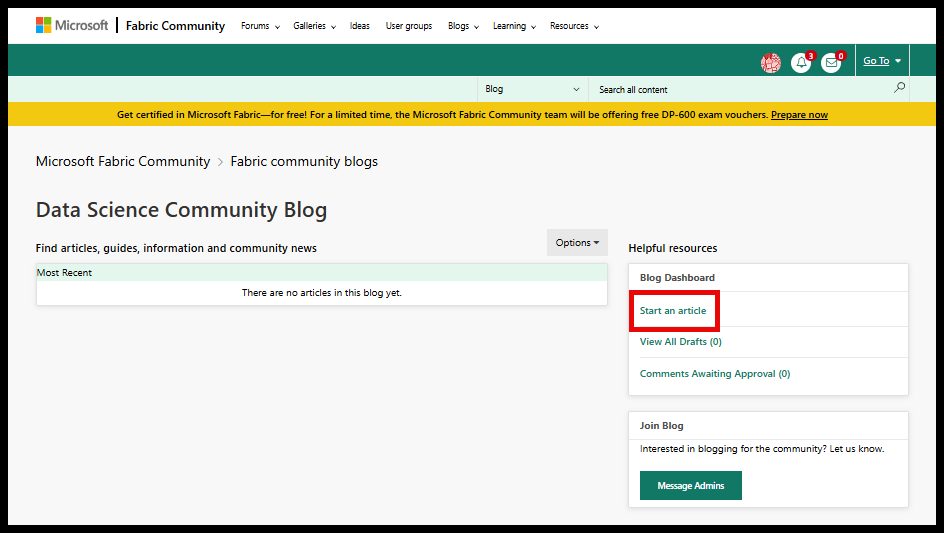The height and width of the screenshot is (533, 944).
Task: Follow the Prepare now link
Action: tap(799, 114)
